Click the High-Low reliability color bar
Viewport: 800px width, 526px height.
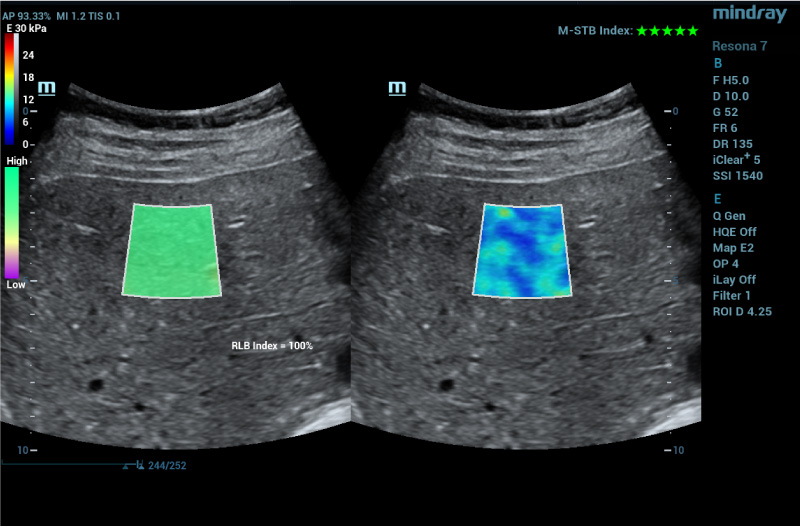click(x=12, y=221)
